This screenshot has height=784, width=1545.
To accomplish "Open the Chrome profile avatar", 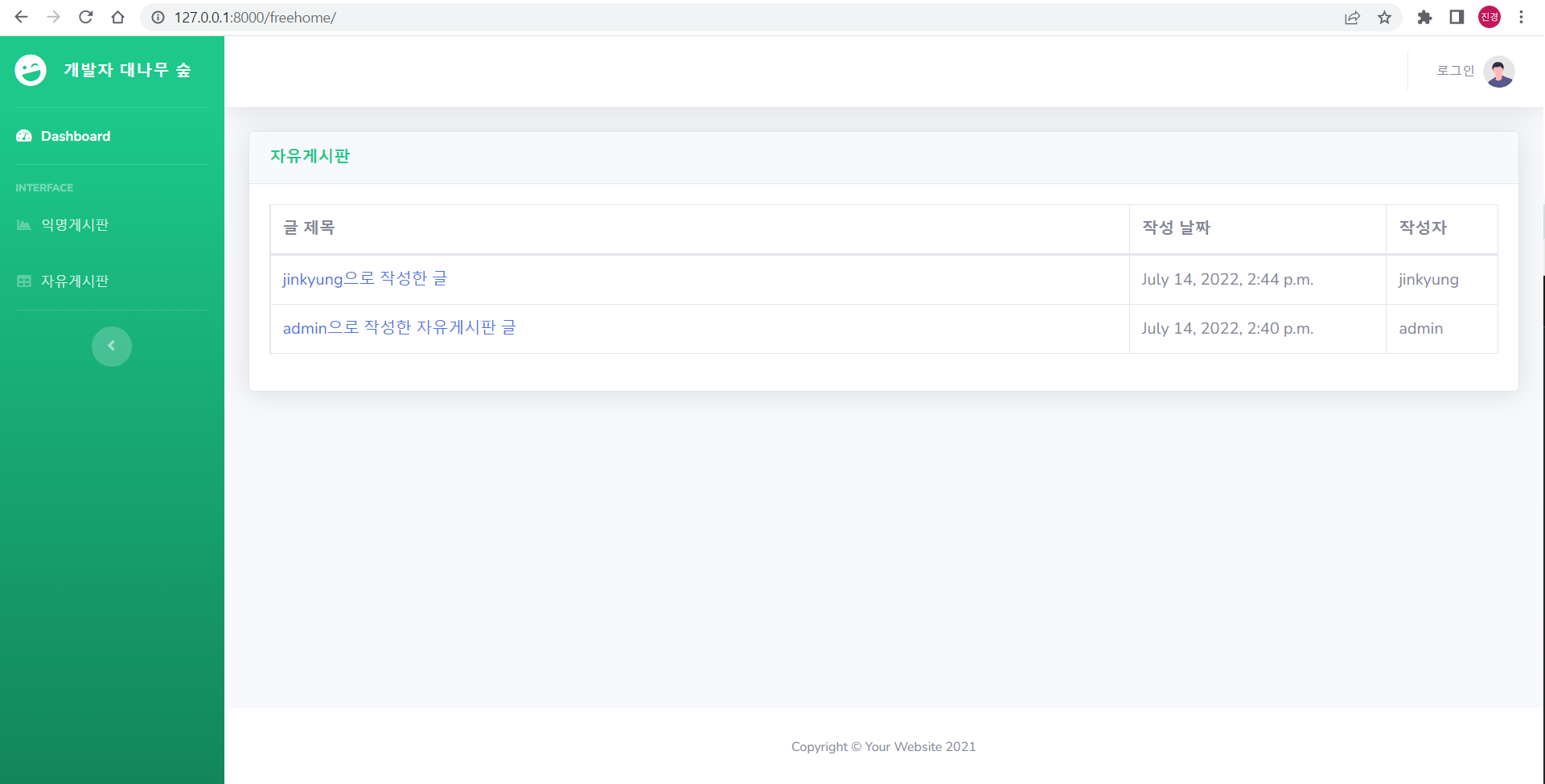I will 1490,17.
